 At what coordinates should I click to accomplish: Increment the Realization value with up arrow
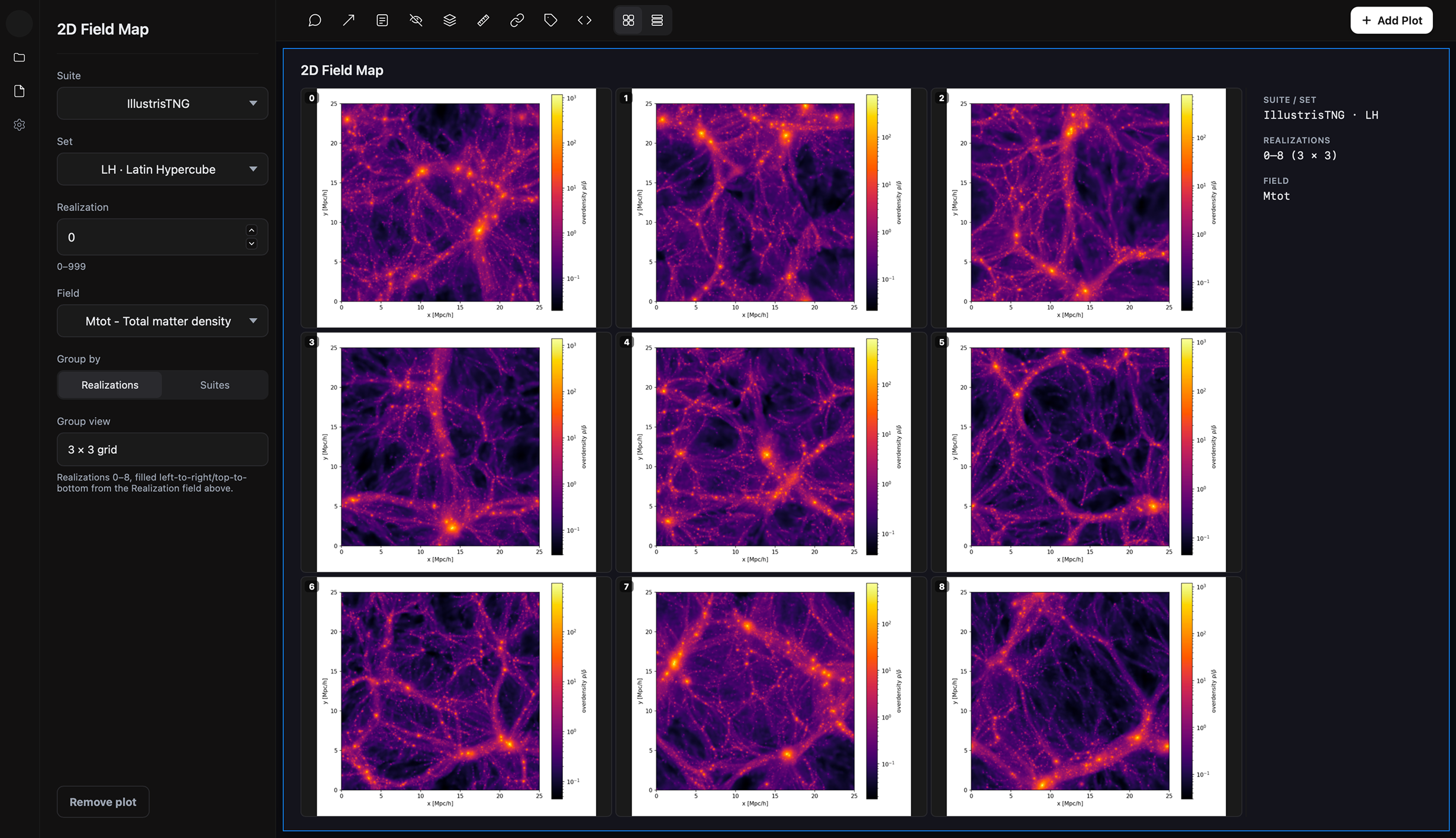tap(252, 230)
